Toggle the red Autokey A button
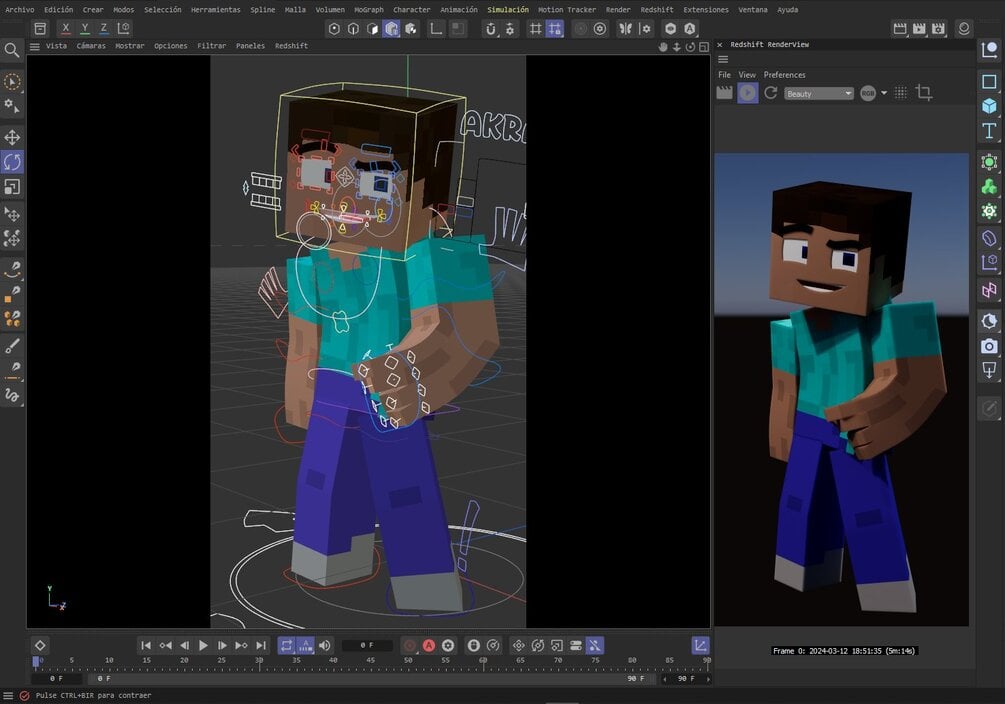 (429, 646)
